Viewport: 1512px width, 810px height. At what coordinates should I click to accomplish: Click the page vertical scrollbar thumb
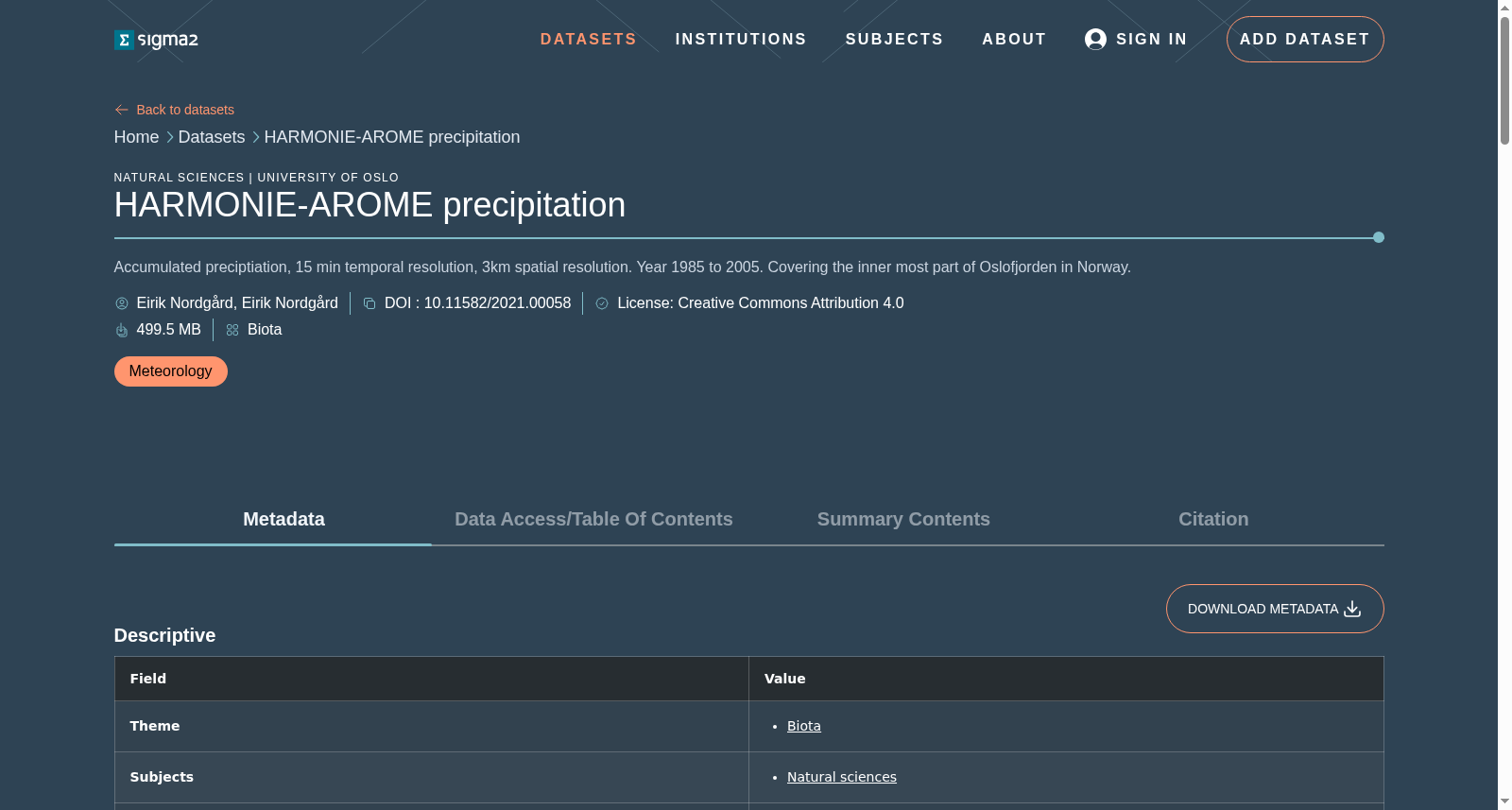[x=1504, y=80]
